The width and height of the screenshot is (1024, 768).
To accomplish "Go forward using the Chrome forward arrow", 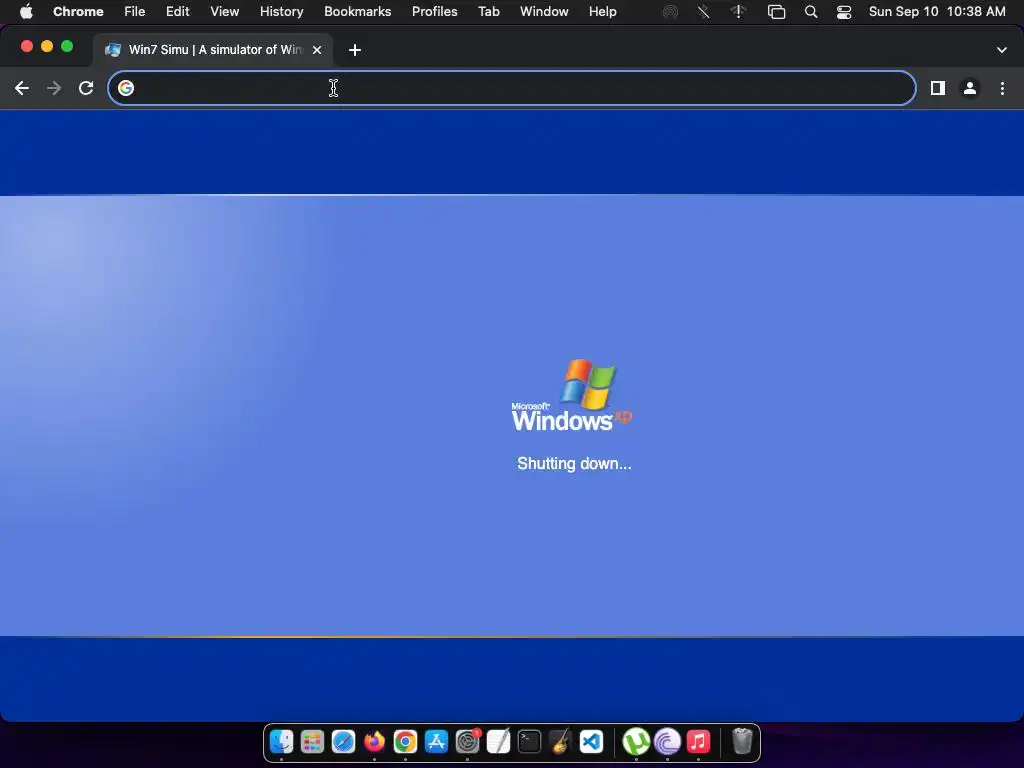I will pyautogui.click(x=54, y=88).
